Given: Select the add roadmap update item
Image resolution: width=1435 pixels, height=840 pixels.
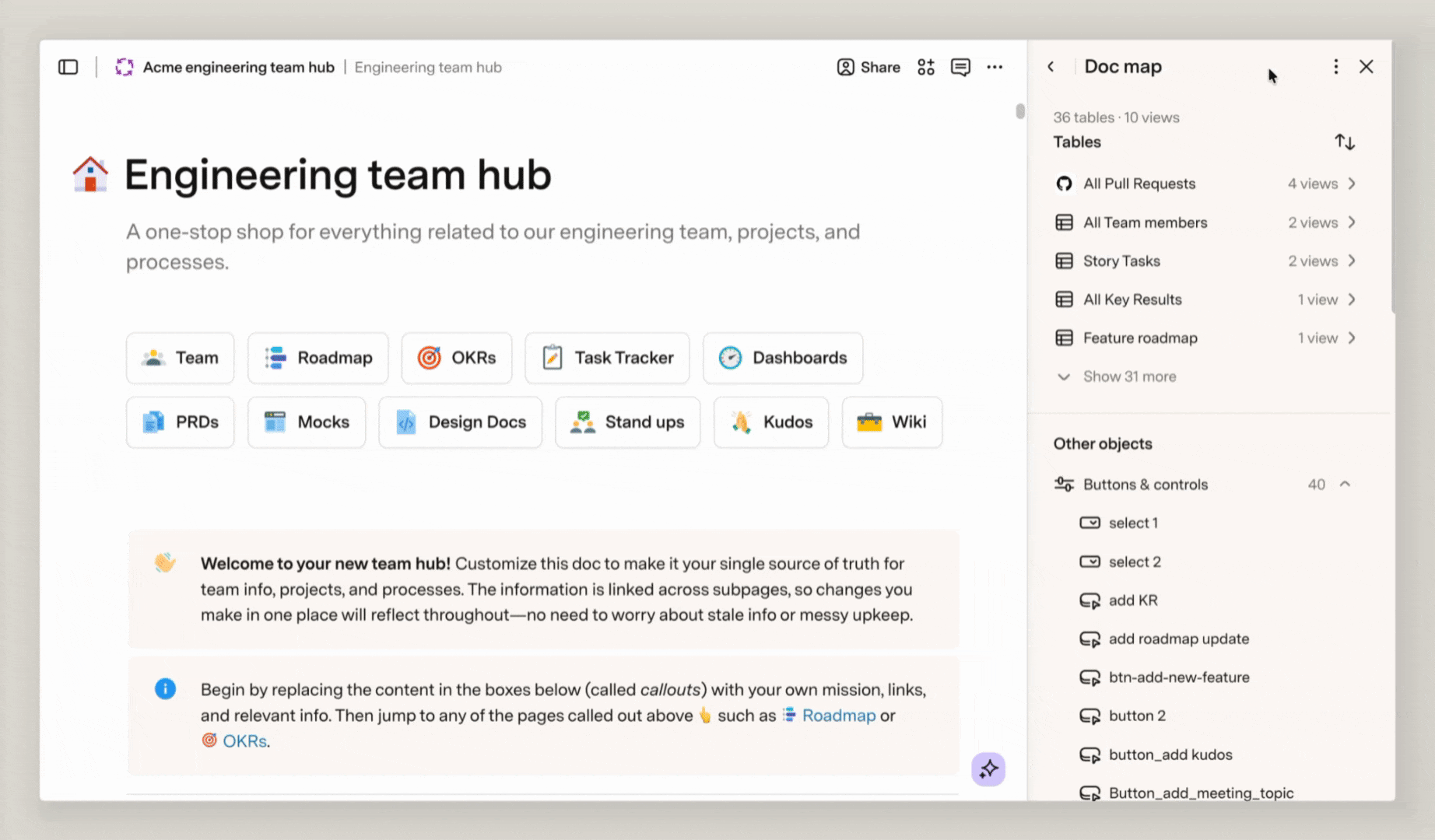Looking at the screenshot, I should coord(1164,639).
